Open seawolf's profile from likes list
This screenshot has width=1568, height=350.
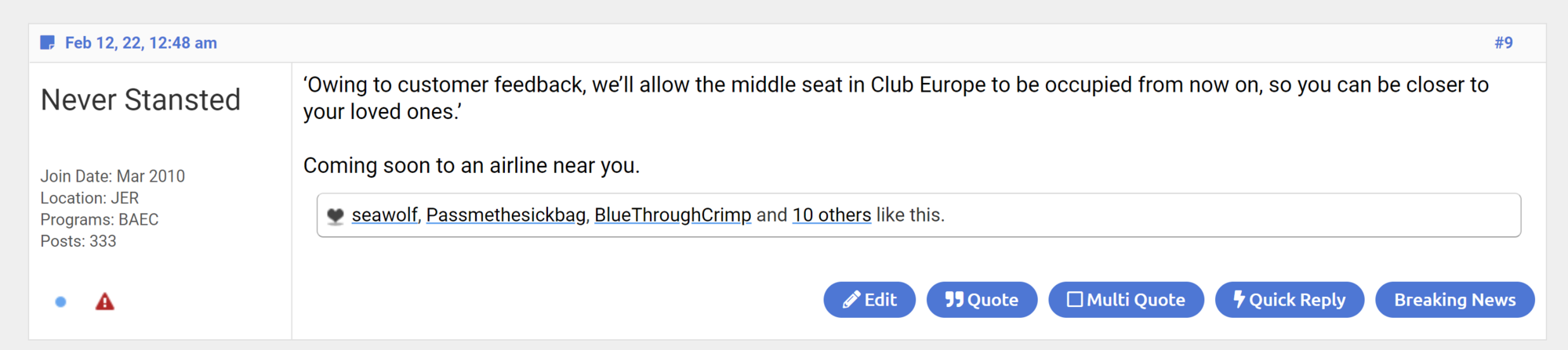point(384,215)
